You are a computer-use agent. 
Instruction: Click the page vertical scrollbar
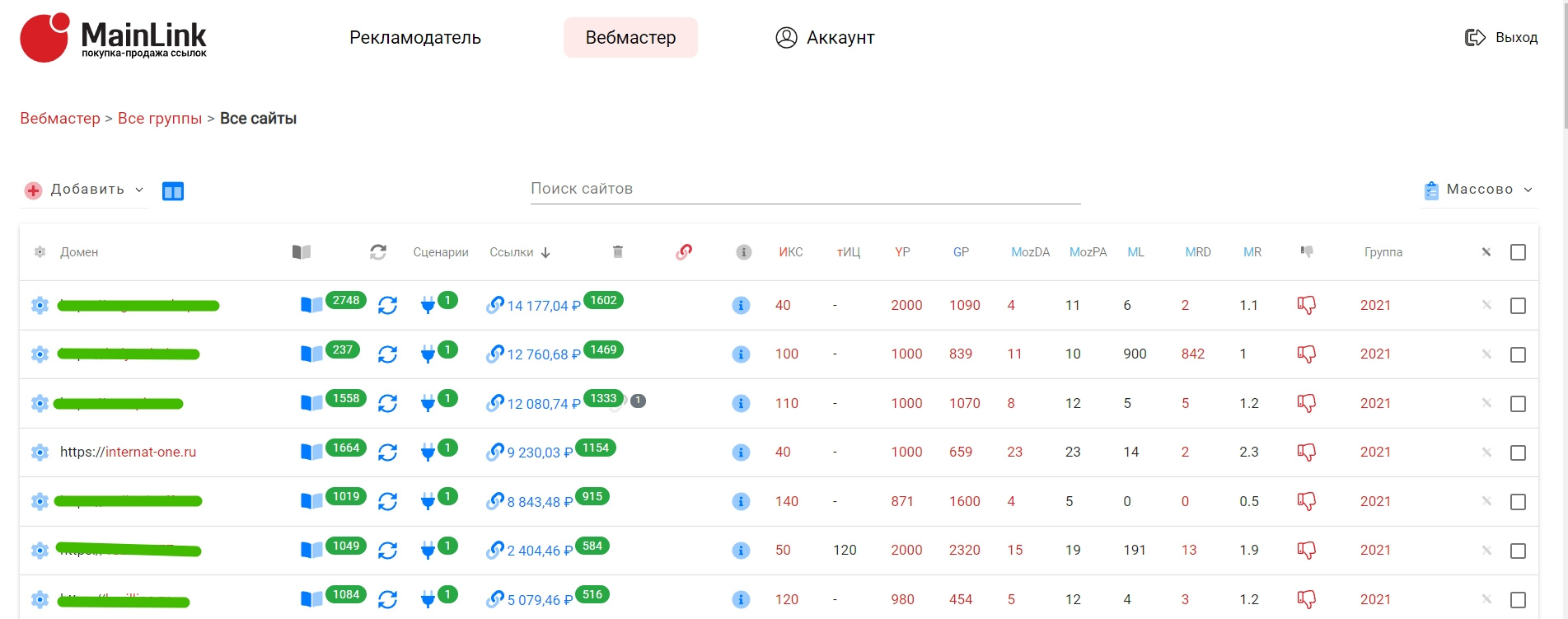[1565, 66]
